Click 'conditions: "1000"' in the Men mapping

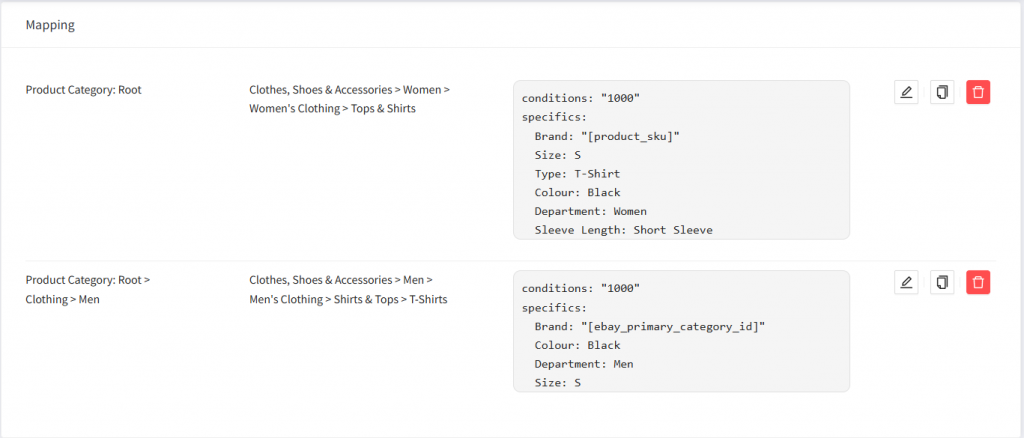(580, 288)
